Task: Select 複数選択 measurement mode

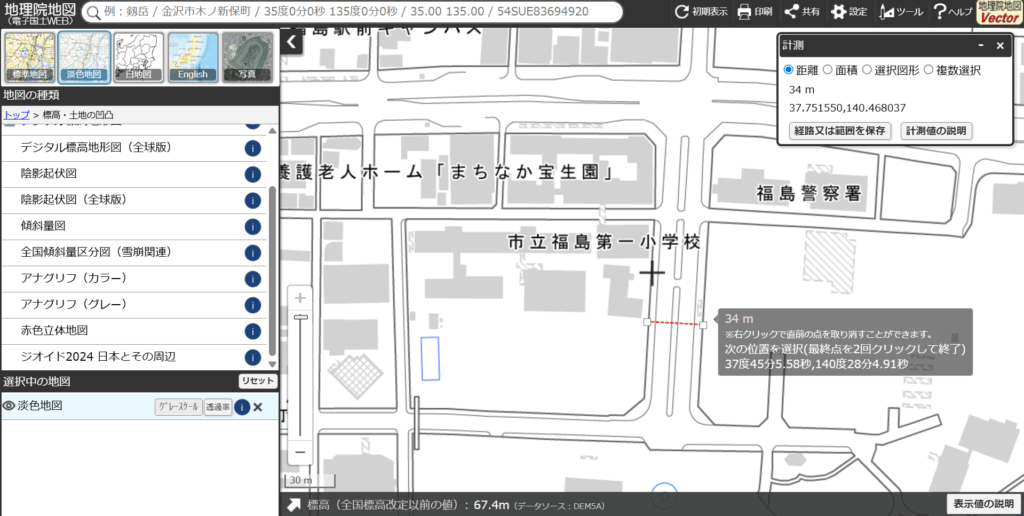Action: pos(929,70)
